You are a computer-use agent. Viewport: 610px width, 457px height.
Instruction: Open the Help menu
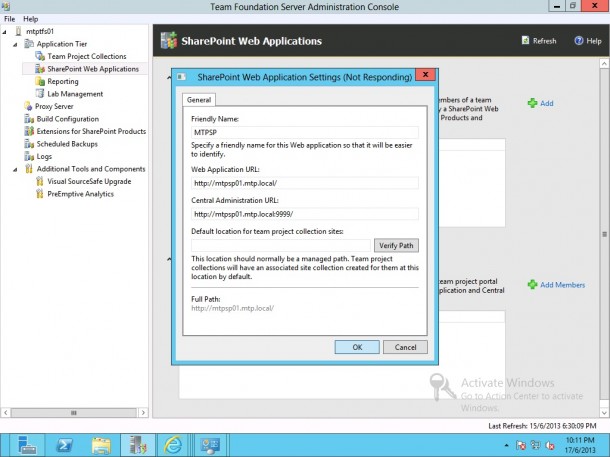[x=30, y=19]
